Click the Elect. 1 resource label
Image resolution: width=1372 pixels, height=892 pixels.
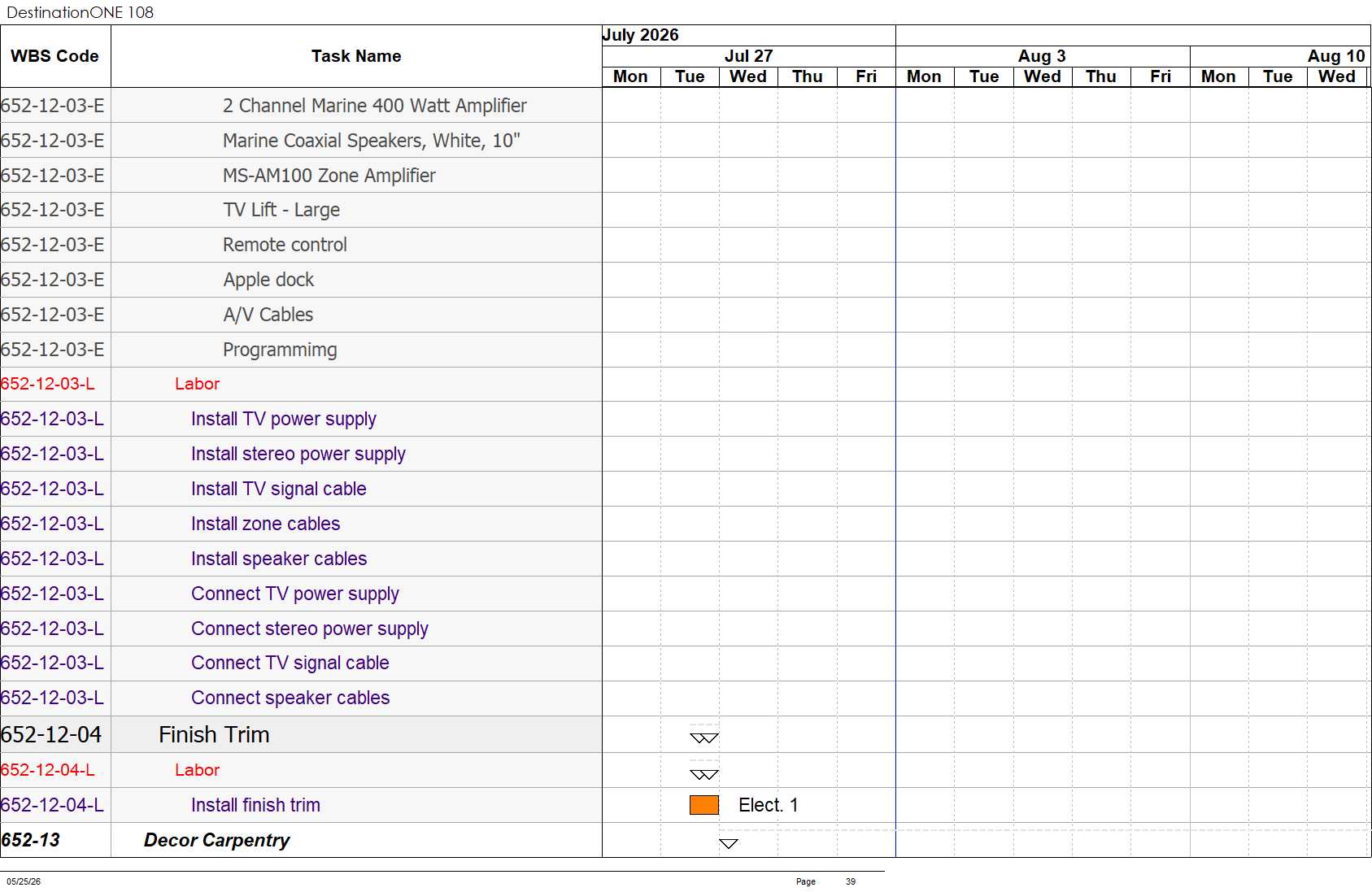click(x=769, y=805)
